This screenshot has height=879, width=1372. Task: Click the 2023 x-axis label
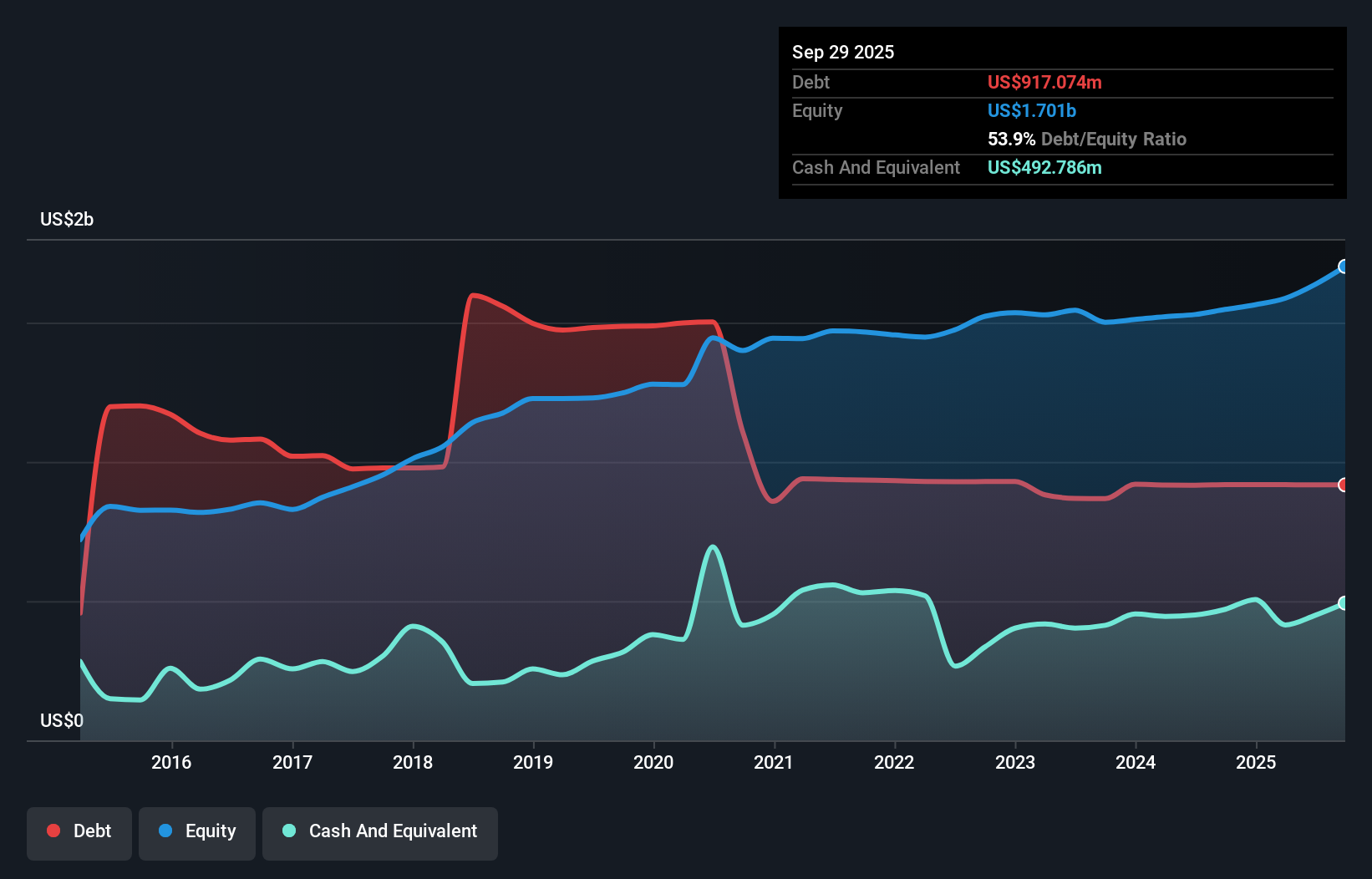1015,762
